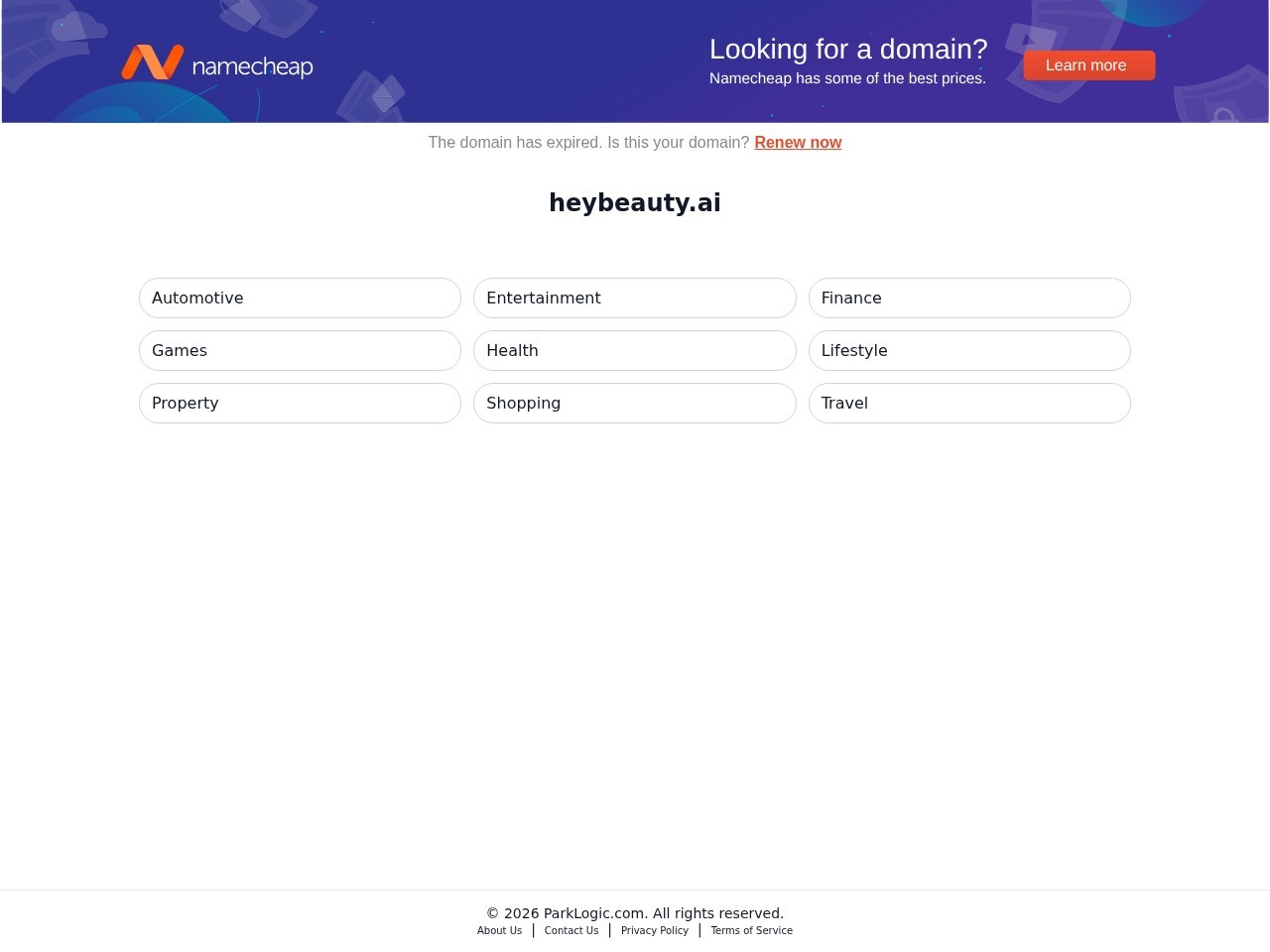
Task: Open the Terms of Service page
Action: (x=751, y=930)
